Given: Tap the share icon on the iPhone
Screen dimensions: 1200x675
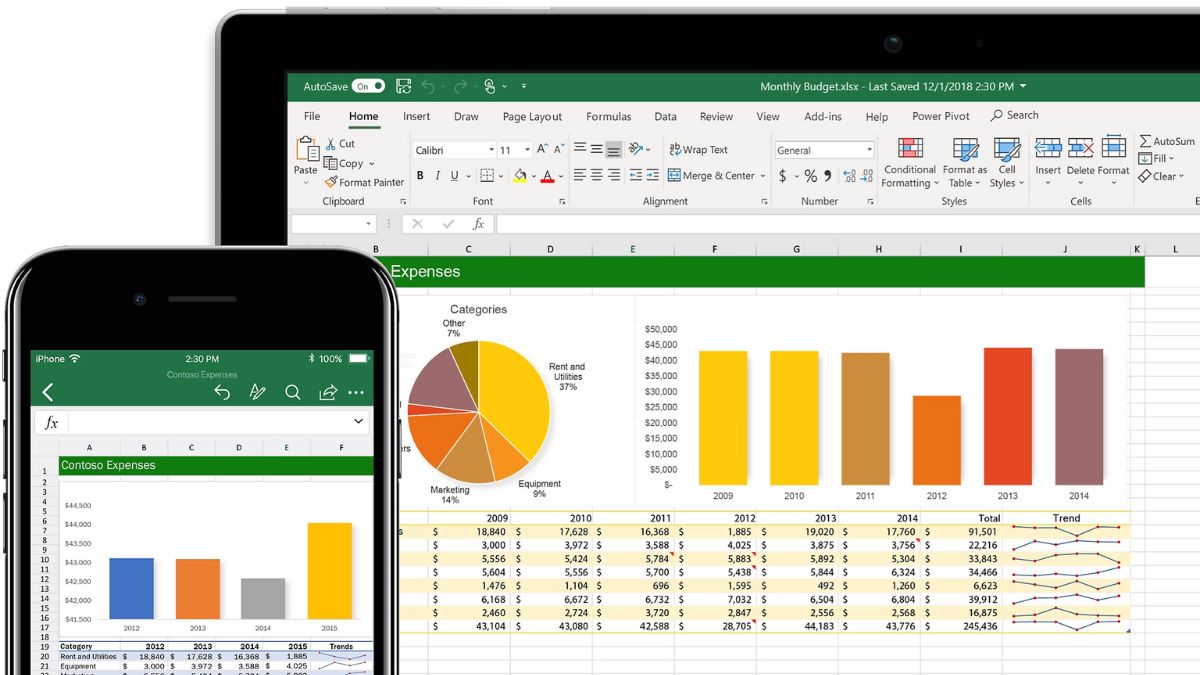Looking at the screenshot, I should coord(327,393).
